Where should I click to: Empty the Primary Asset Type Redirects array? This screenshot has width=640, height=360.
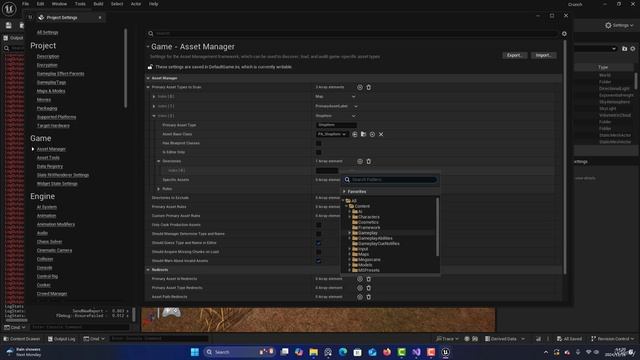point(369,288)
